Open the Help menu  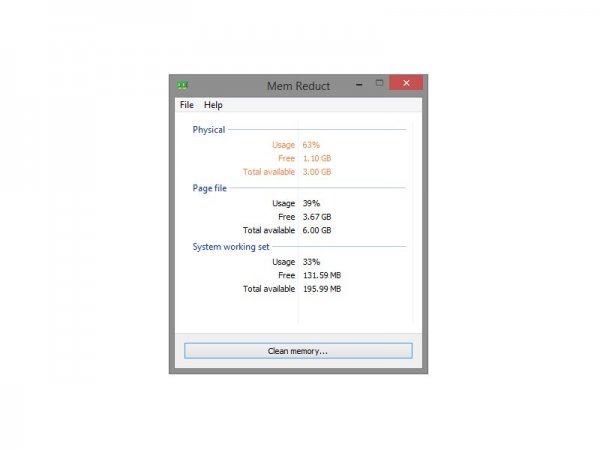click(x=213, y=105)
